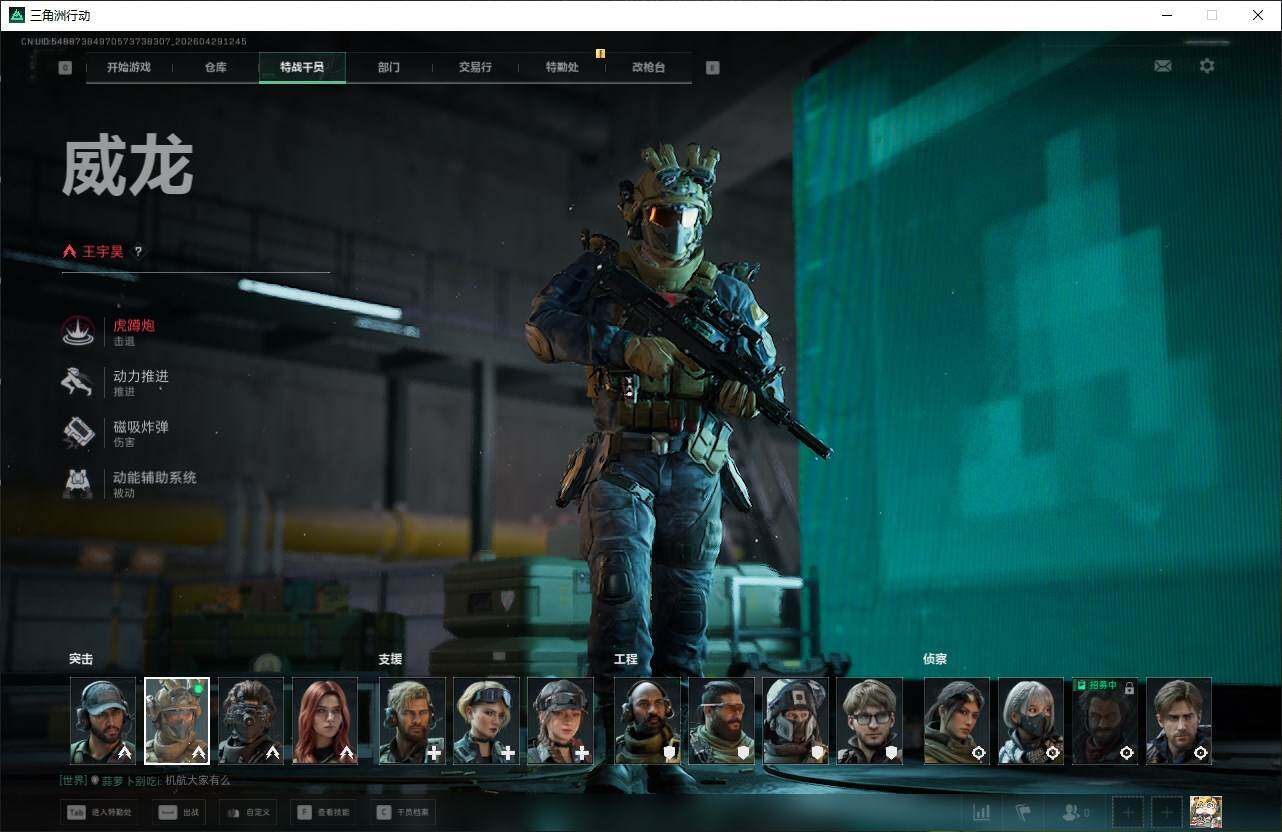Select the red-haired assault operator portrait
The width and height of the screenshot is (1282, 832).
pyautogui.click(x=325, y=721)
